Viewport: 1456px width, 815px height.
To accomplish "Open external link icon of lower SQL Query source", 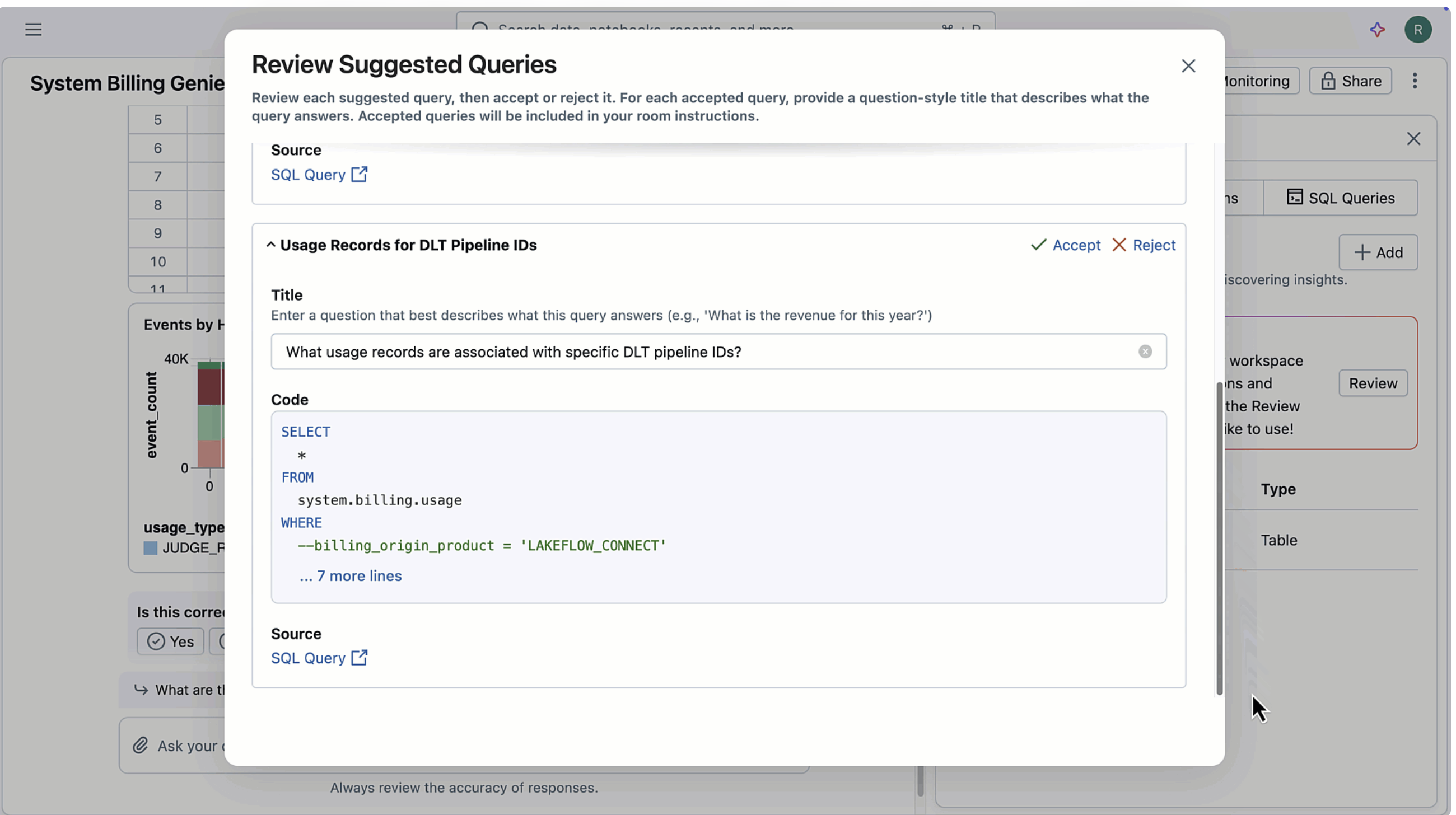I will [x=360, y=658].
